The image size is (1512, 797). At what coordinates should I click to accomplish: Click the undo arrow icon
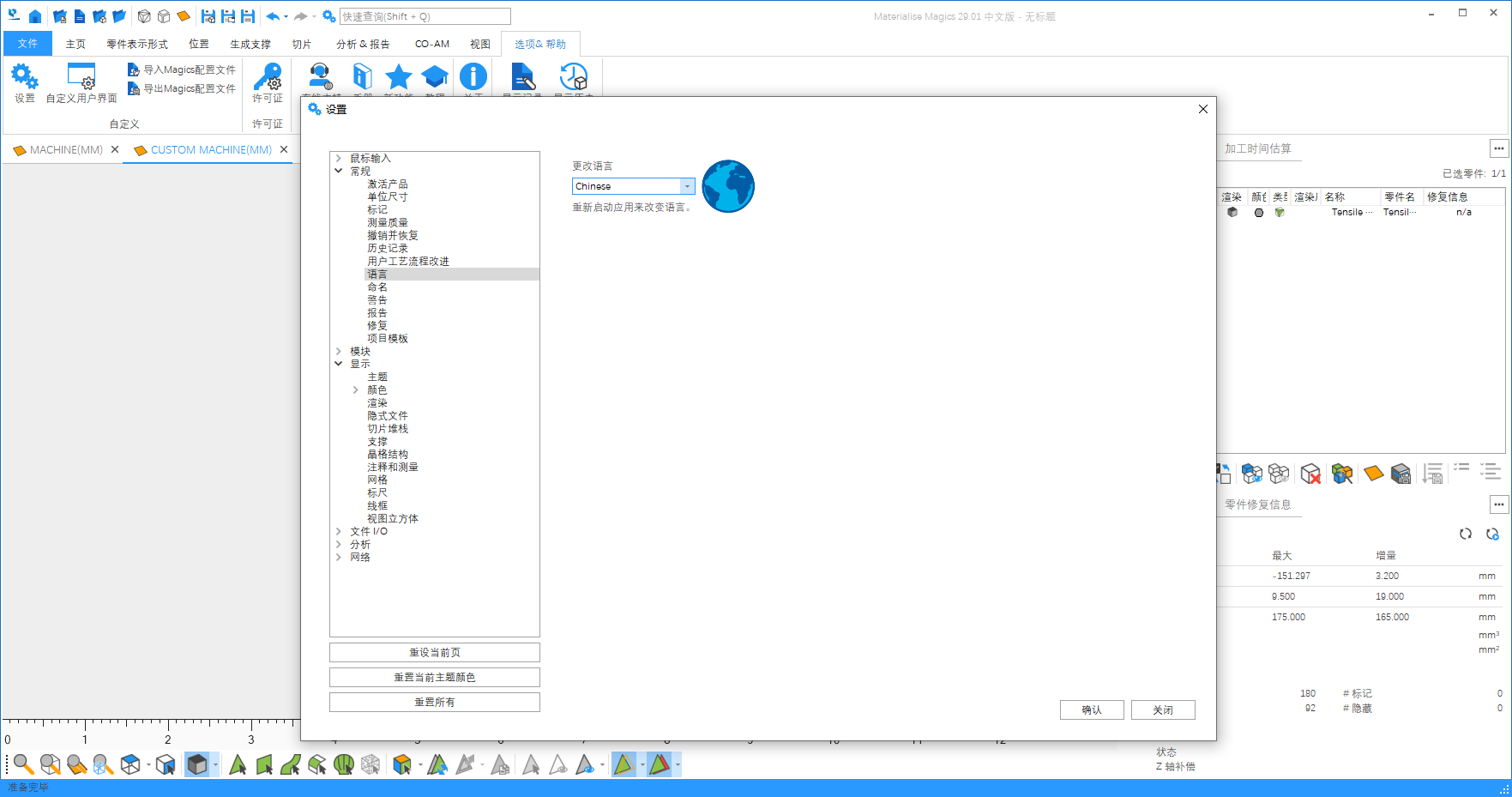pyautogui.click(x=272, y=15)
